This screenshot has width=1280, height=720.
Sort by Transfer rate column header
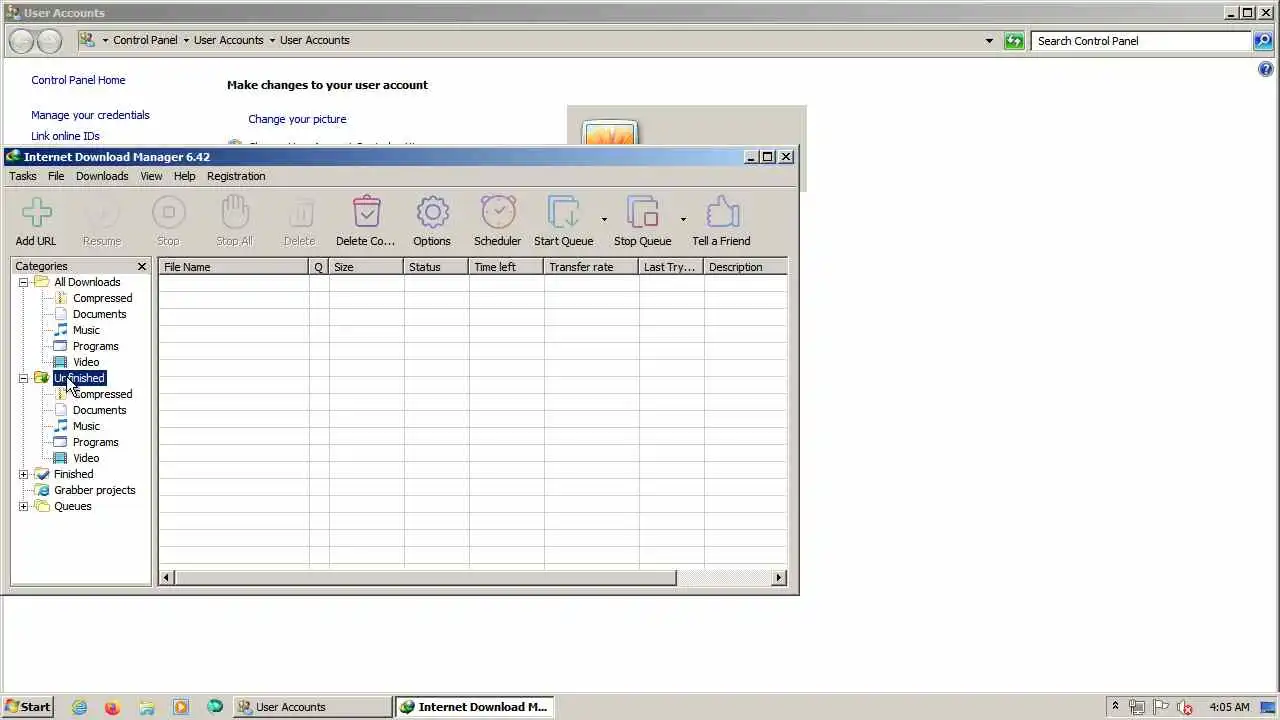click(x=591, y=267)
